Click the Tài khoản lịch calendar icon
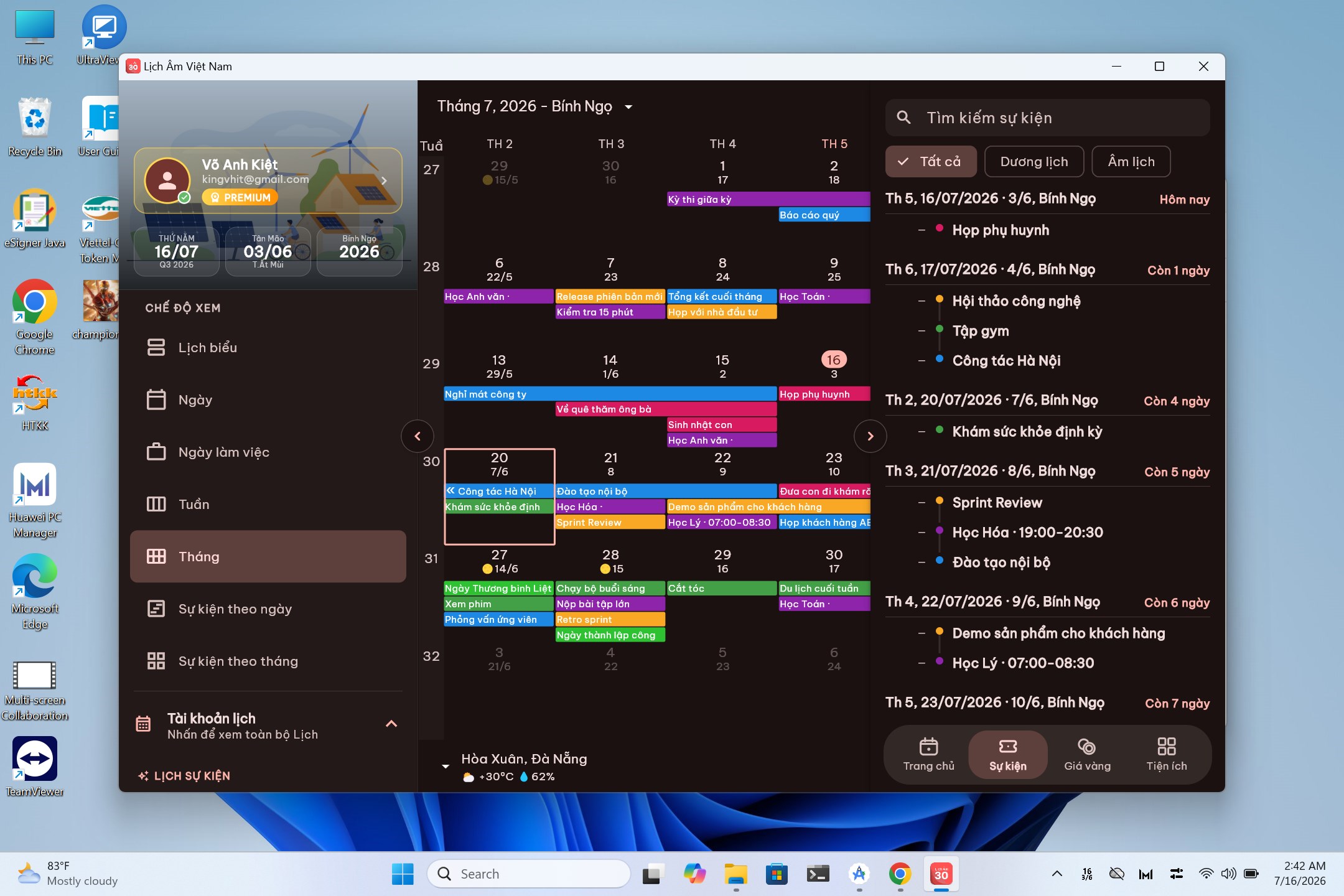 tap(143, 724)
